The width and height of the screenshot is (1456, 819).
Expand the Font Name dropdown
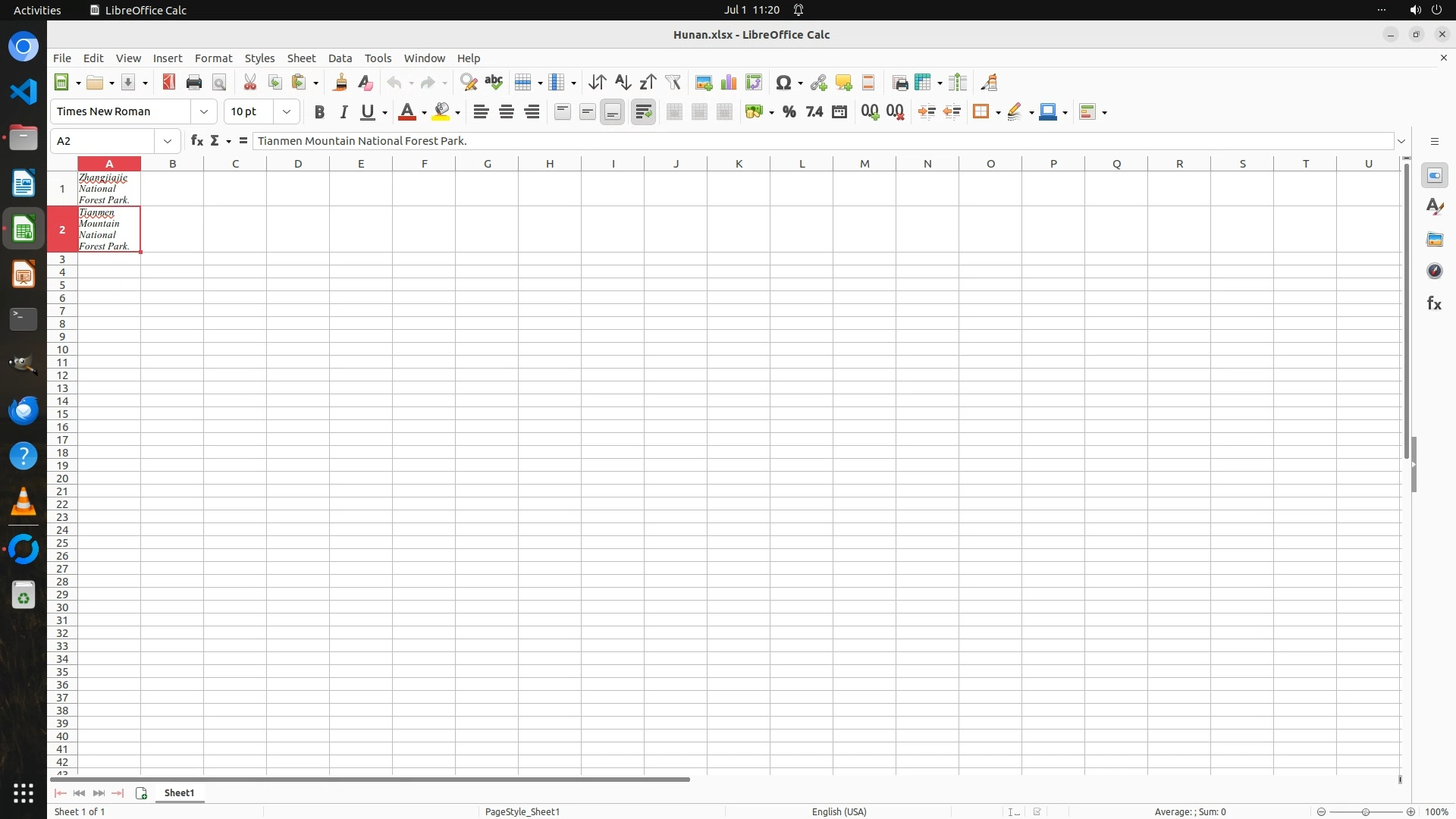coord(204,112)
